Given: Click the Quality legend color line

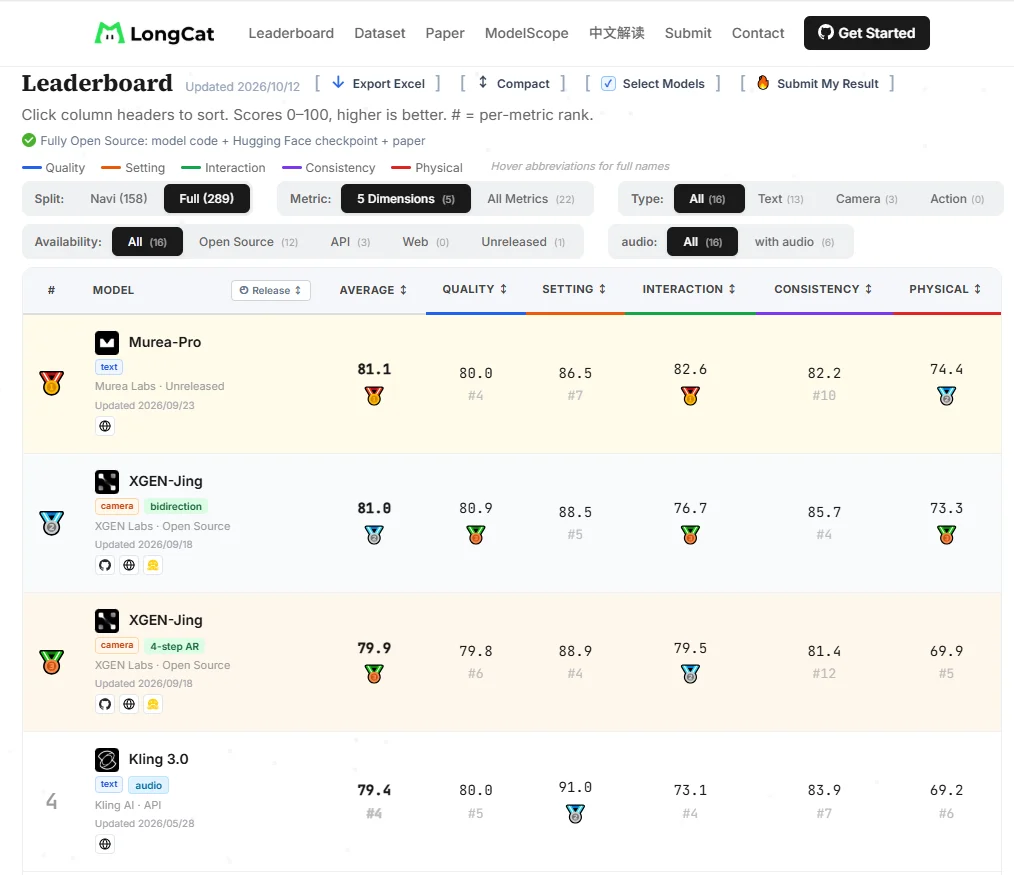Looking at the screenshot, I should click(32, 167).
